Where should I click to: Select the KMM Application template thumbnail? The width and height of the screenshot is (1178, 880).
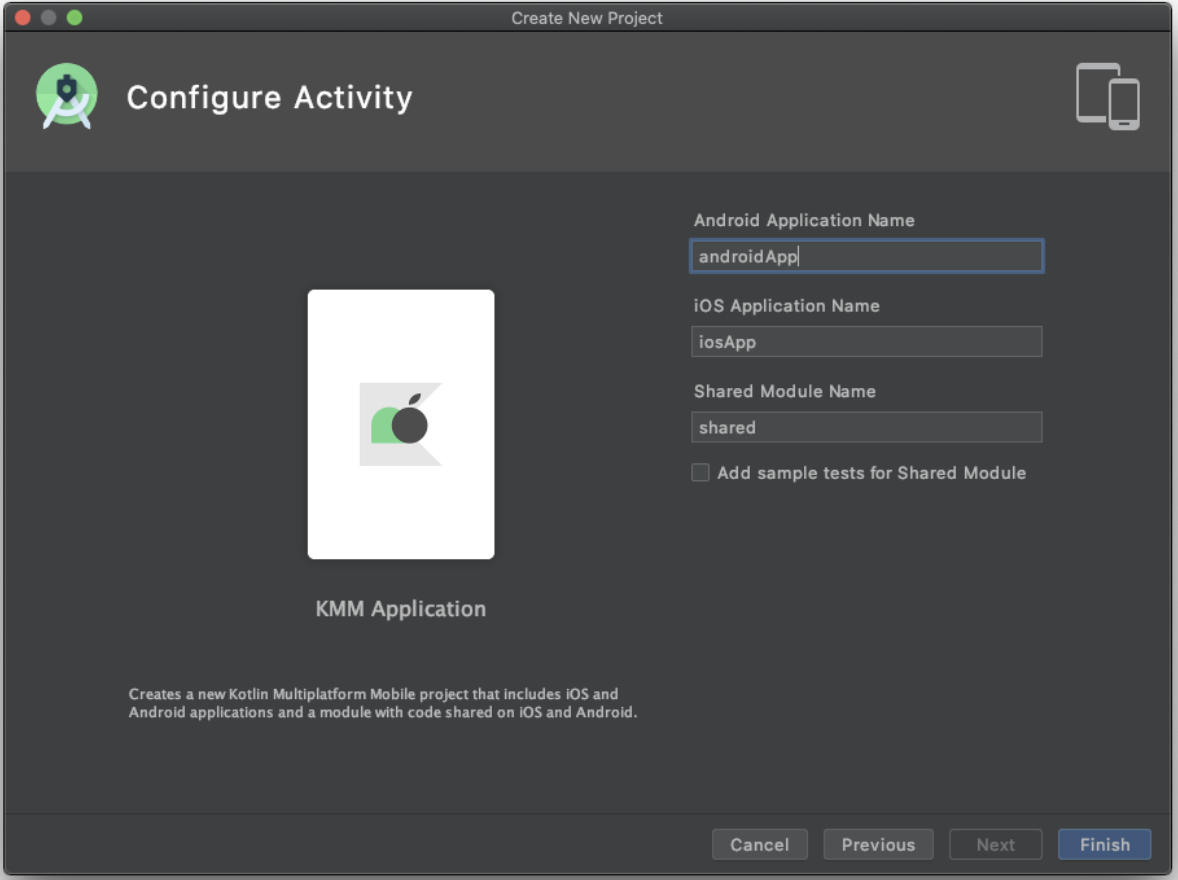[x=400, y=424]
